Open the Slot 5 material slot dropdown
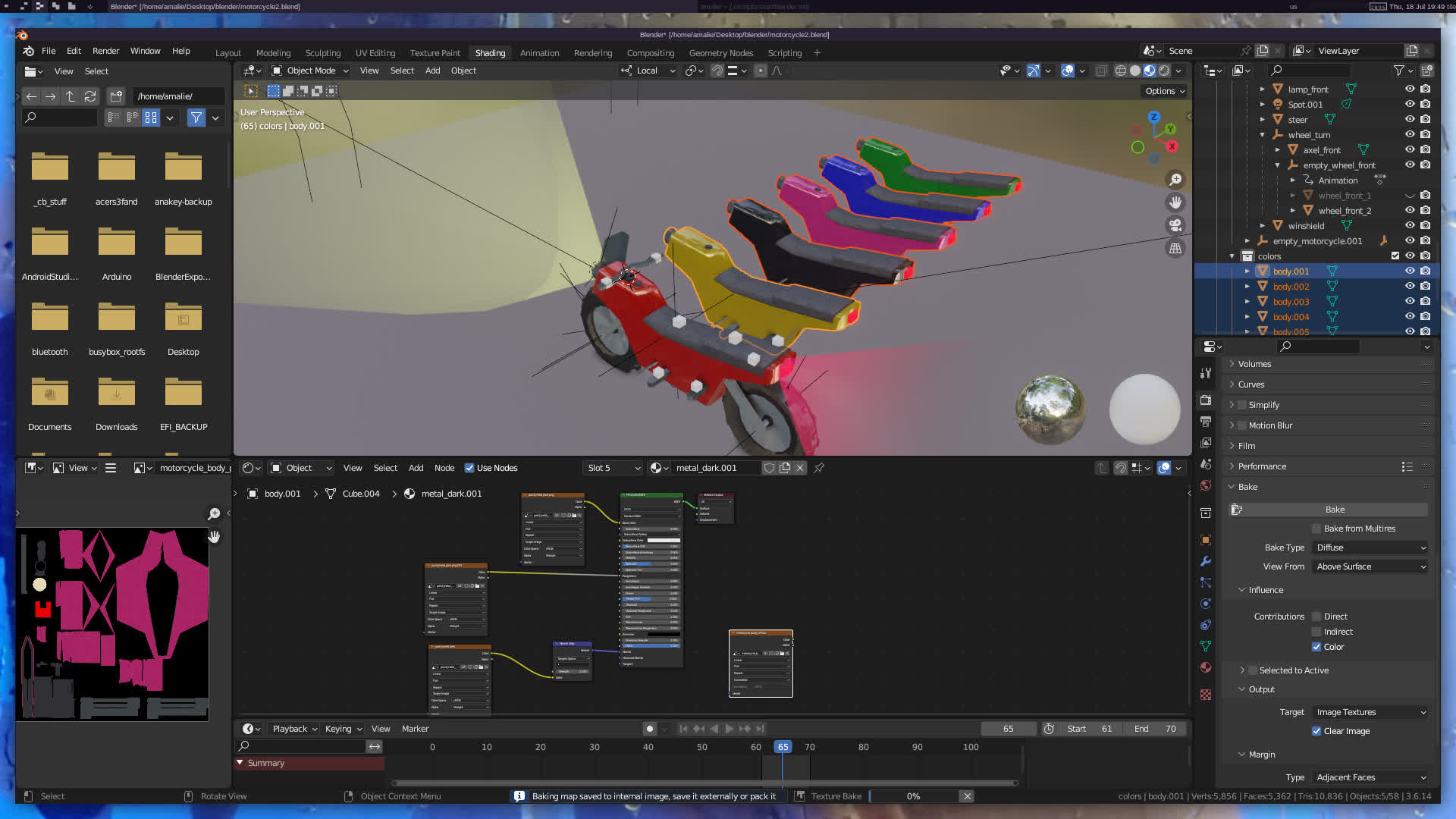1456x819 pixels. [613, 468]
